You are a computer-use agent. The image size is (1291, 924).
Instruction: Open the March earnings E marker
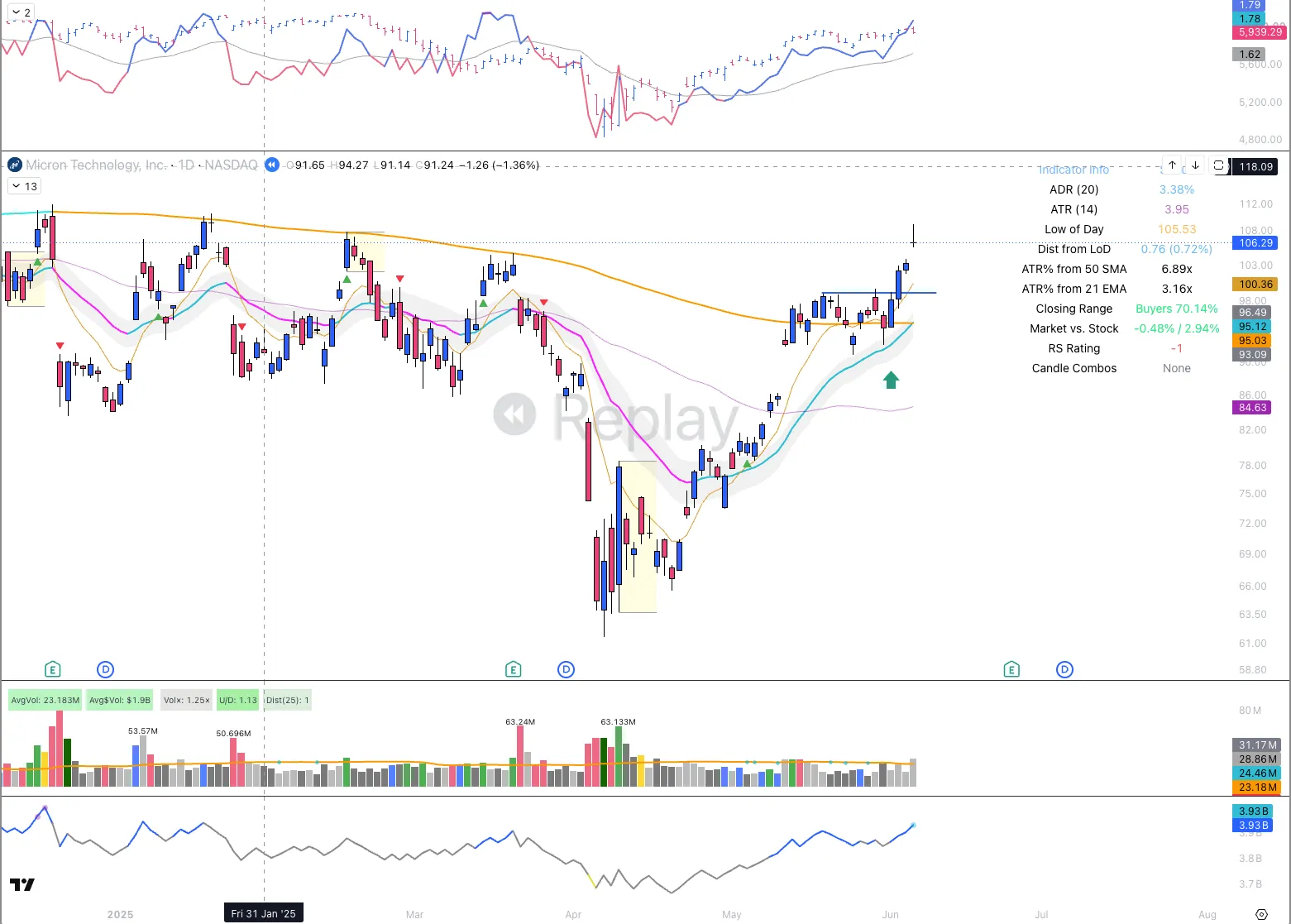513,669
